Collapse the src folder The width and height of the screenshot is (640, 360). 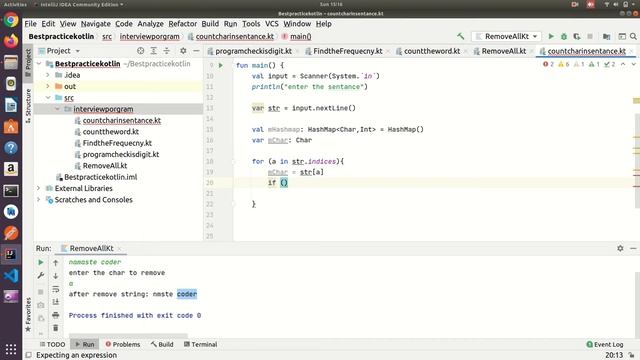click(x=48, y=98)
